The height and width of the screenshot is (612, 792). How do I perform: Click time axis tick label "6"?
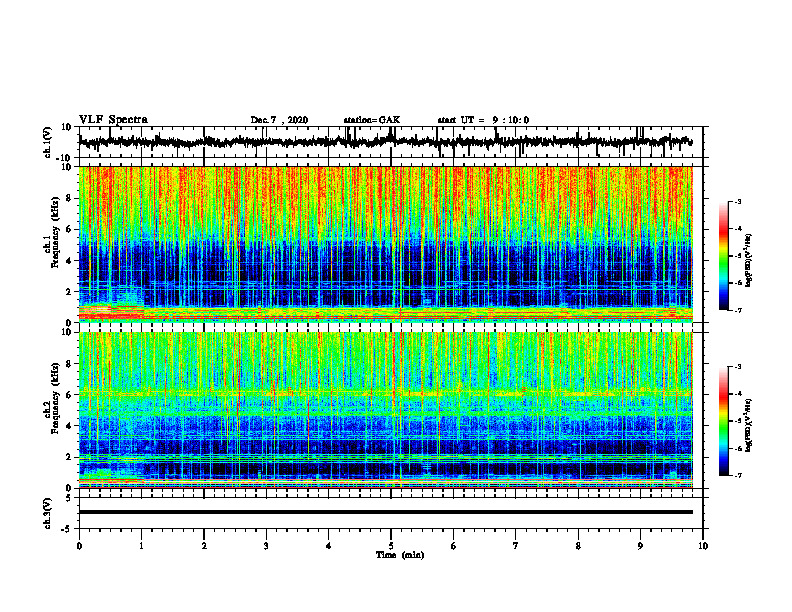(x=454, y=546)
